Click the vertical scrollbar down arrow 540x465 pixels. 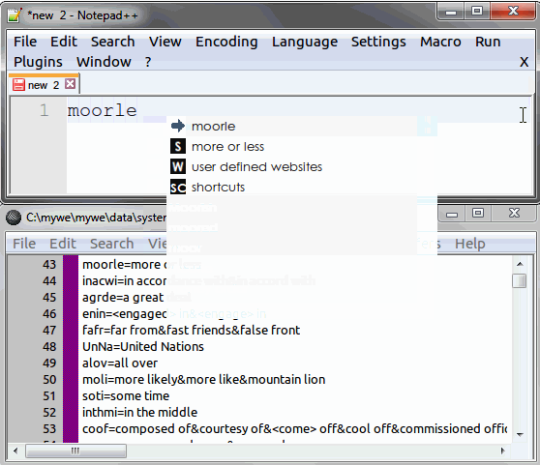[520, 434]
